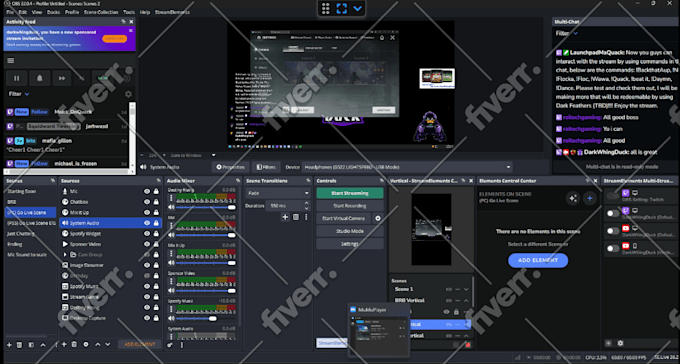Enable Twitch DarkWhingDuck multi-stream toggle
The height and width of the screenshot is (364, 680).
tap(613, 213)
